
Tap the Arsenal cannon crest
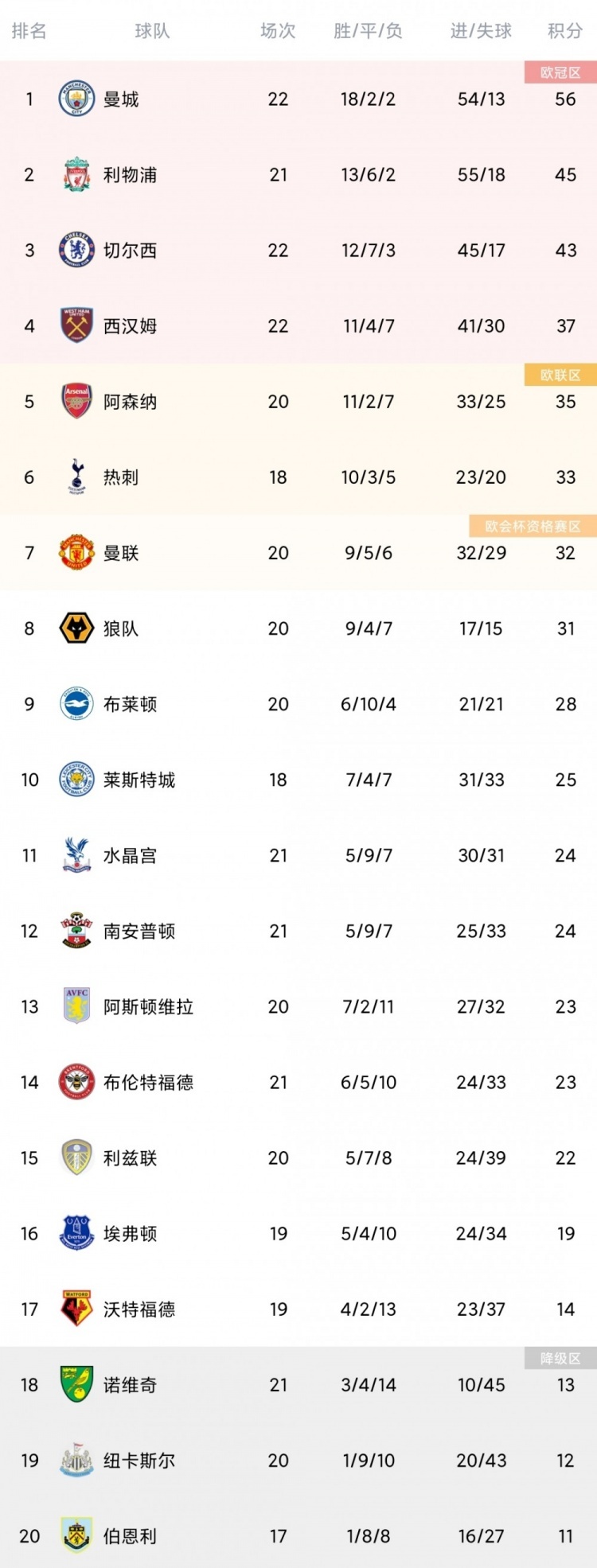coord(77,401)
